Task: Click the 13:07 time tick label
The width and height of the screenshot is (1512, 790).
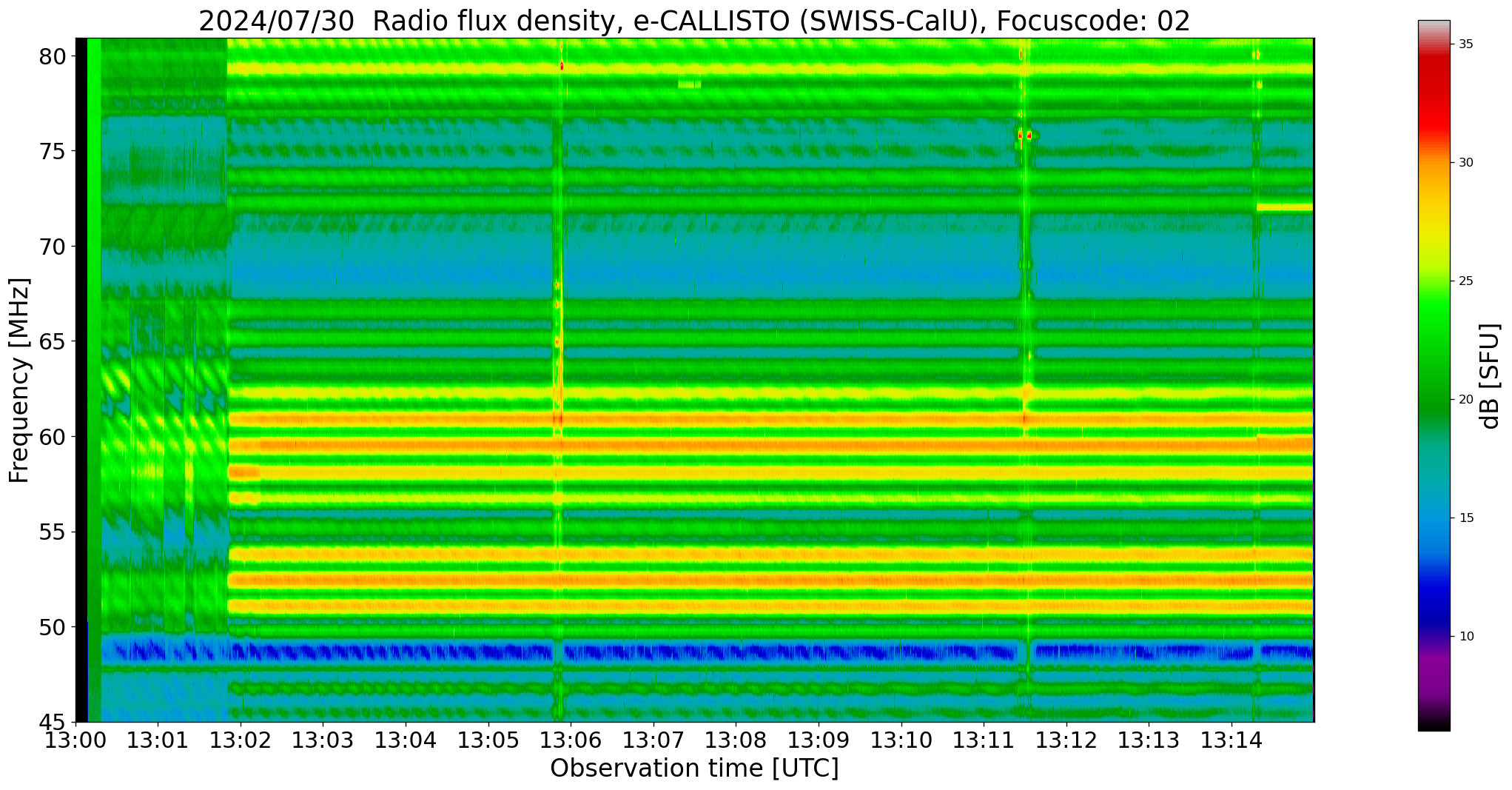Action: (x=653, y=740)
